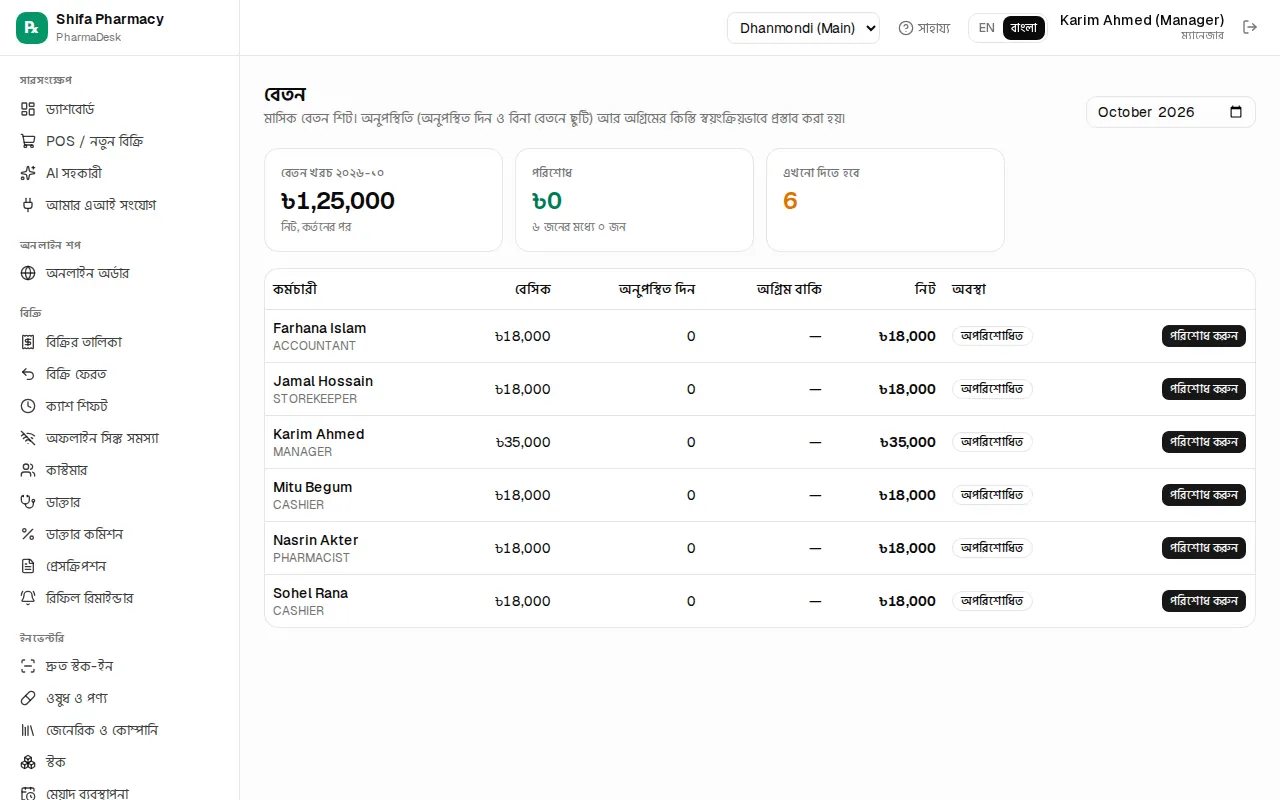Open POS / নতুন বিক্রি icon
The width and height of the screenshot is (1280, 800).
pyautogui.click(x=28, y=141)
